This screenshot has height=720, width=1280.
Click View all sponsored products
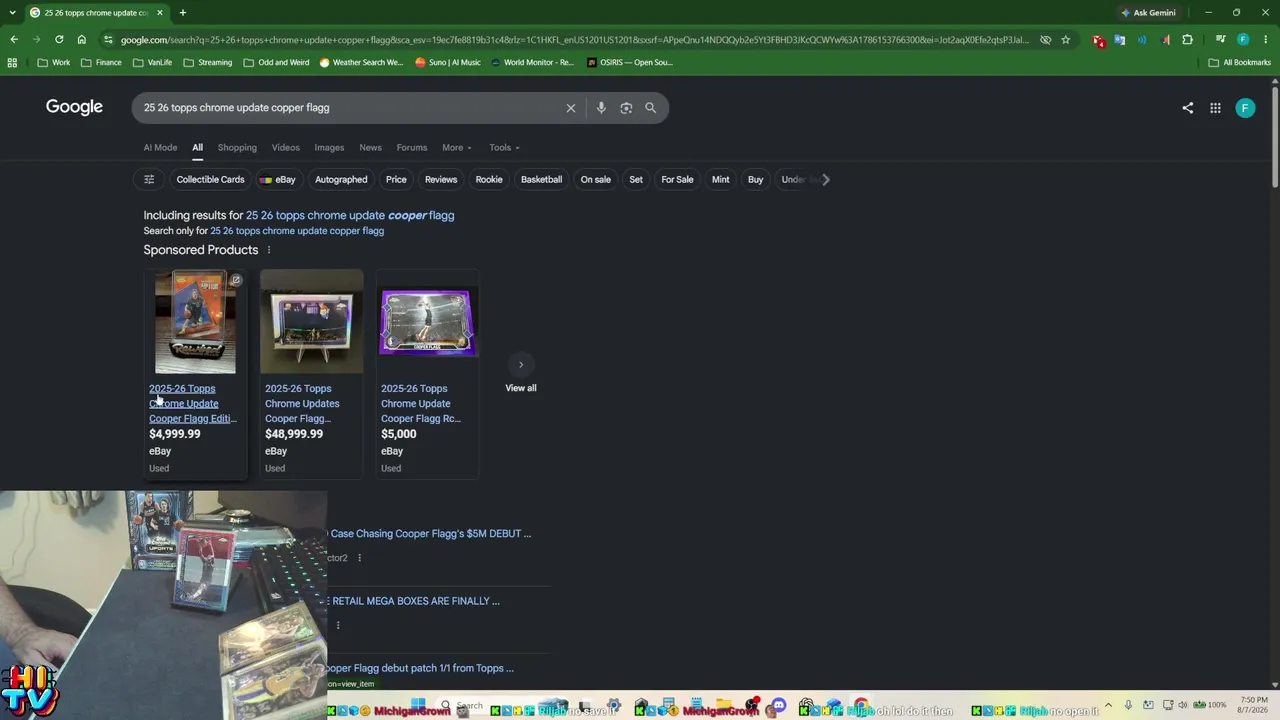tap(521, 388)
